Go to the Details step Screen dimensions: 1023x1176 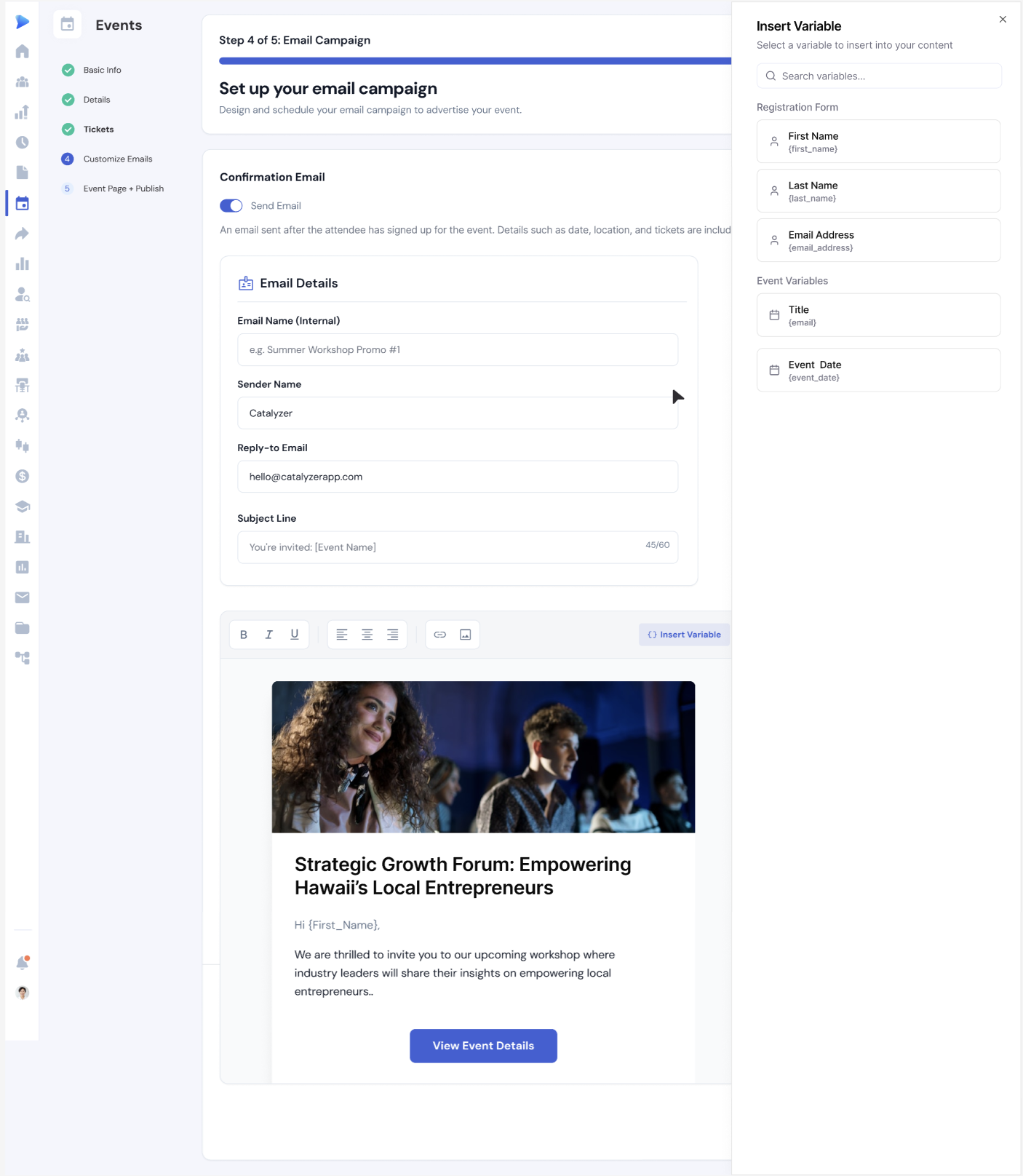click(x=86, y=100)
